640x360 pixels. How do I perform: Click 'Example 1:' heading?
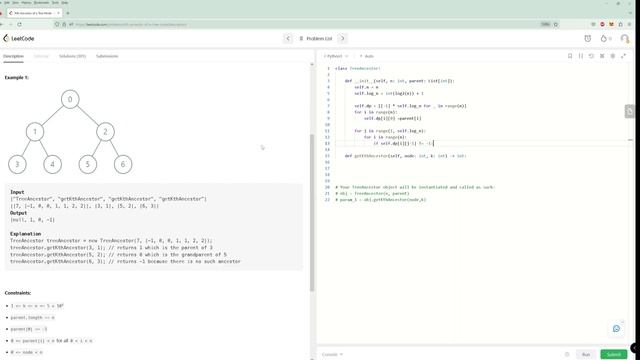17,77
